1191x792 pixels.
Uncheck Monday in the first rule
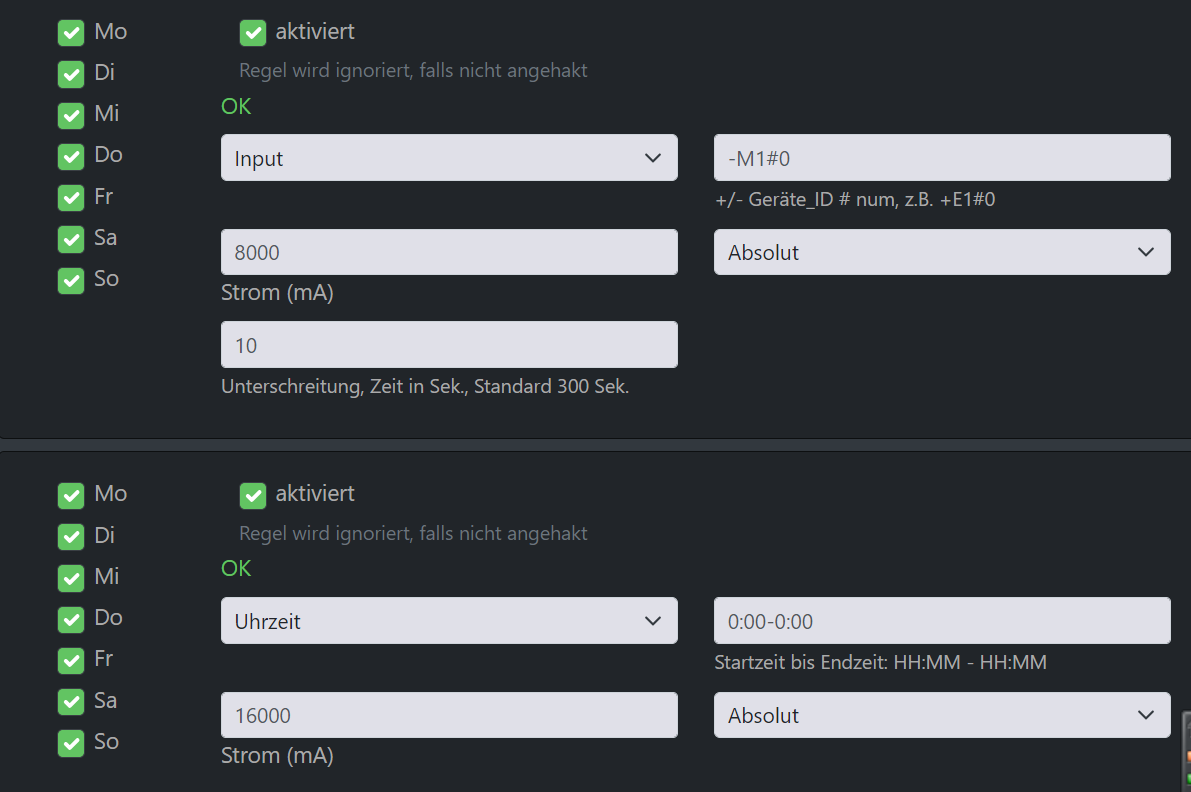[x=71, y=31]
